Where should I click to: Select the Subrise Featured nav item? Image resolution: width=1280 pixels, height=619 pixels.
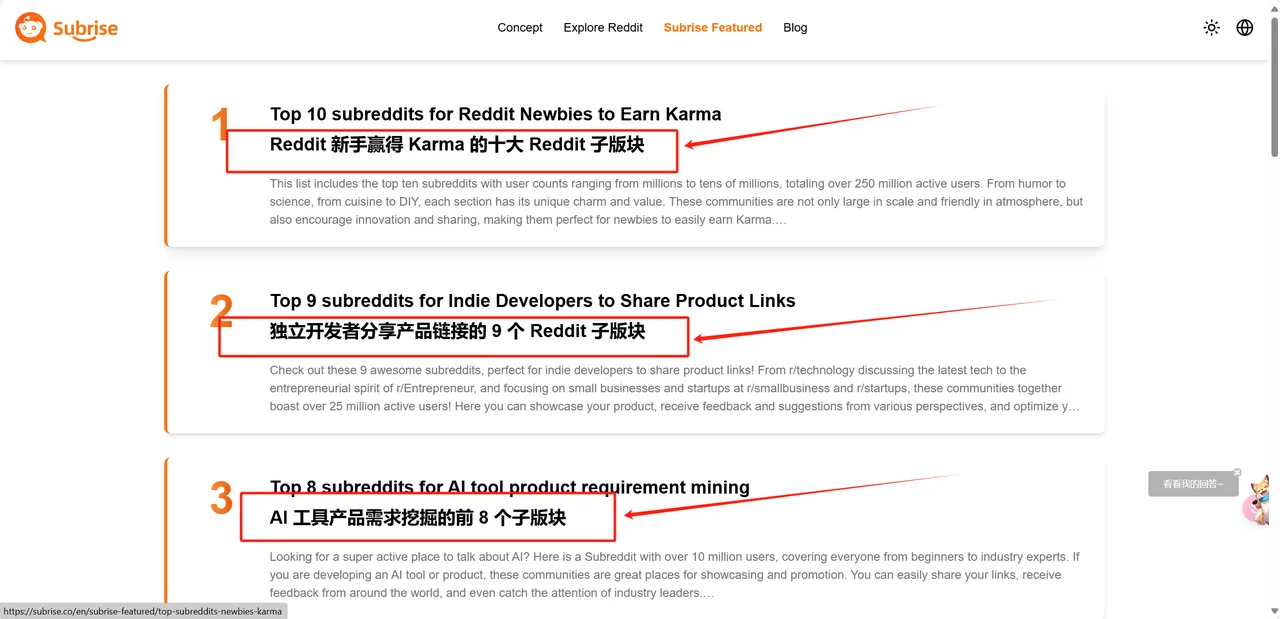coord(713,28)
